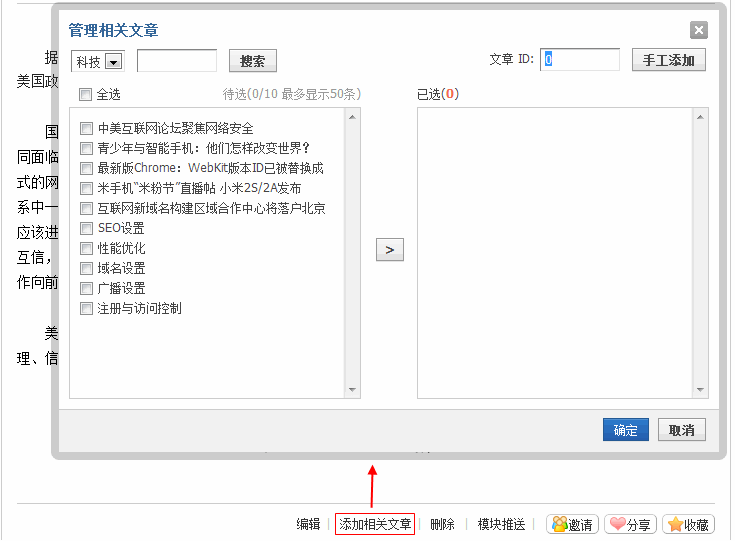Click the 手工添加 button
Image resolution: width=735 pixels, height=541 pixels.
click(x=668, y=60)
